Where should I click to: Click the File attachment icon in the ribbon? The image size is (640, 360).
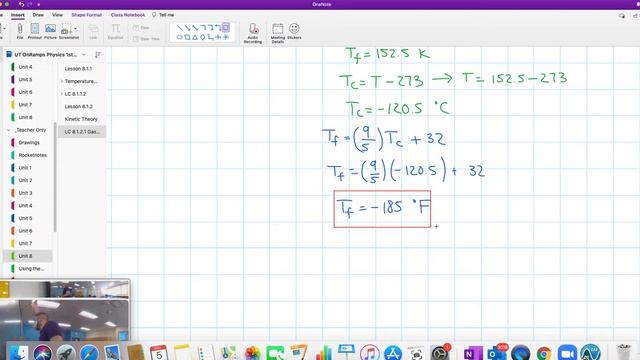[20, 31]
